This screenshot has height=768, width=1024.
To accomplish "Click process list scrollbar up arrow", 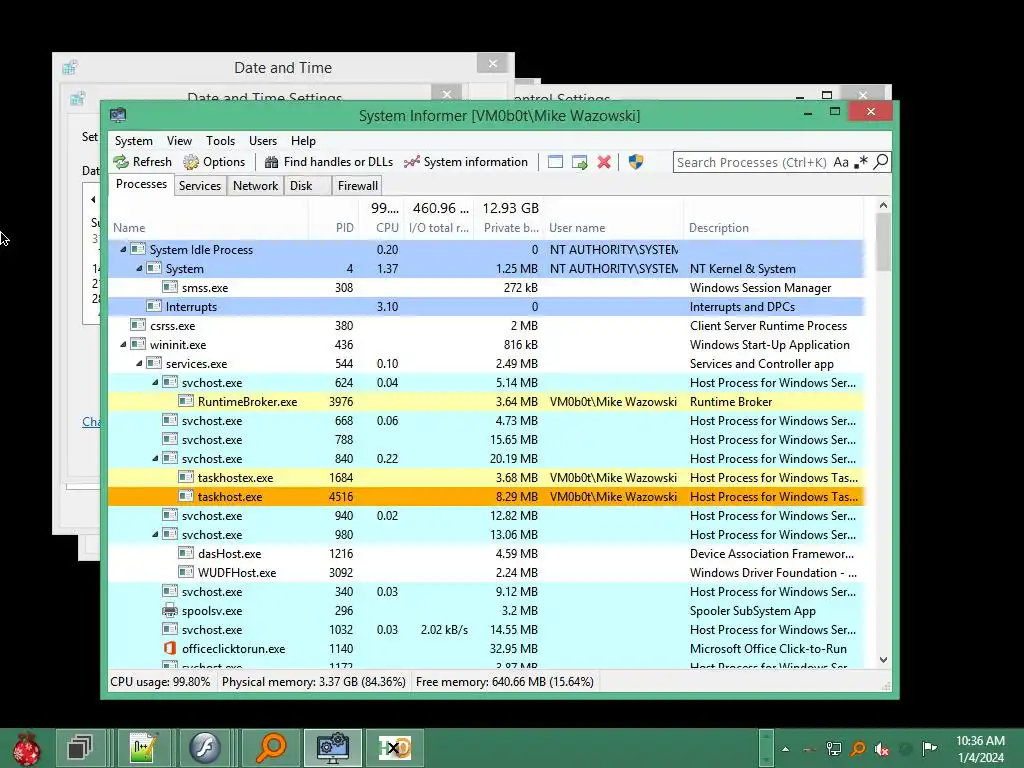I will [883, 205].
